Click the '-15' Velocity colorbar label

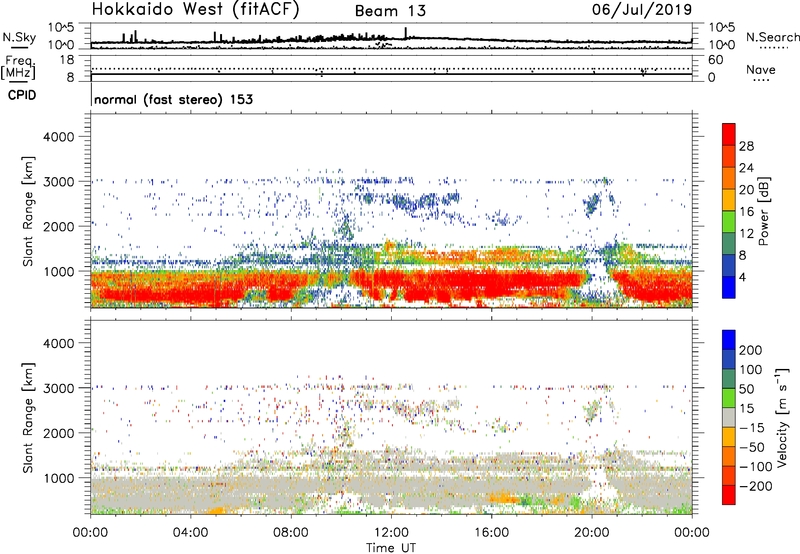[x=752, y=427]
